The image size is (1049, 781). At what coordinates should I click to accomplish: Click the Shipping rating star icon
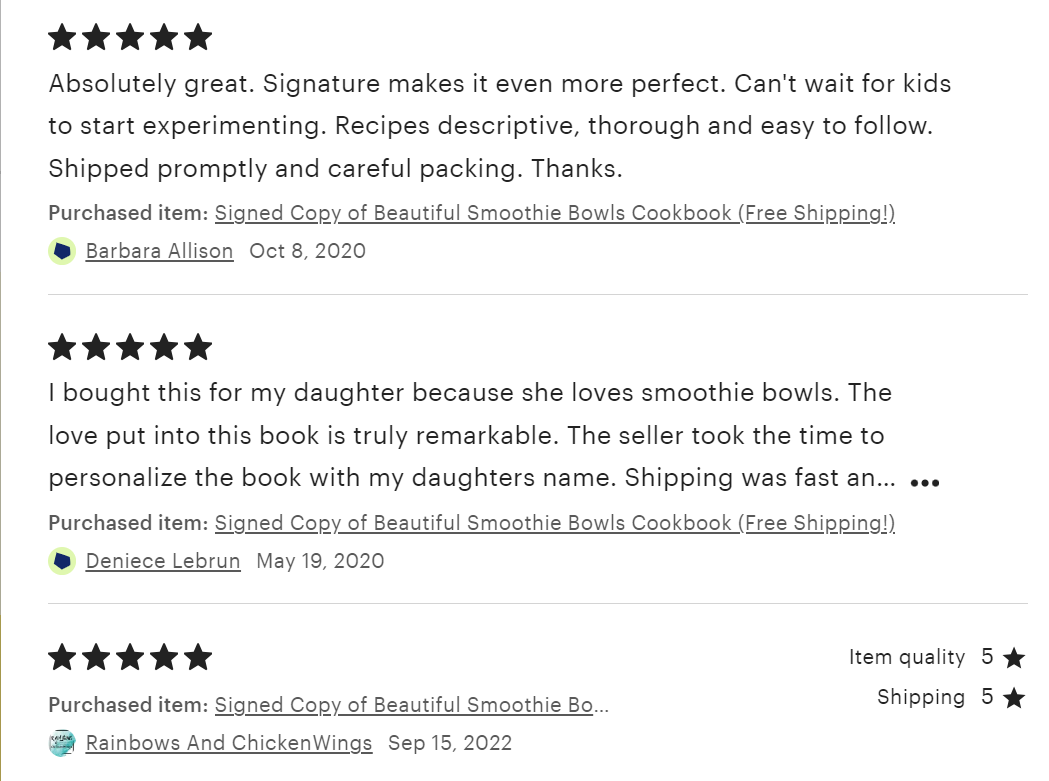1014,698
